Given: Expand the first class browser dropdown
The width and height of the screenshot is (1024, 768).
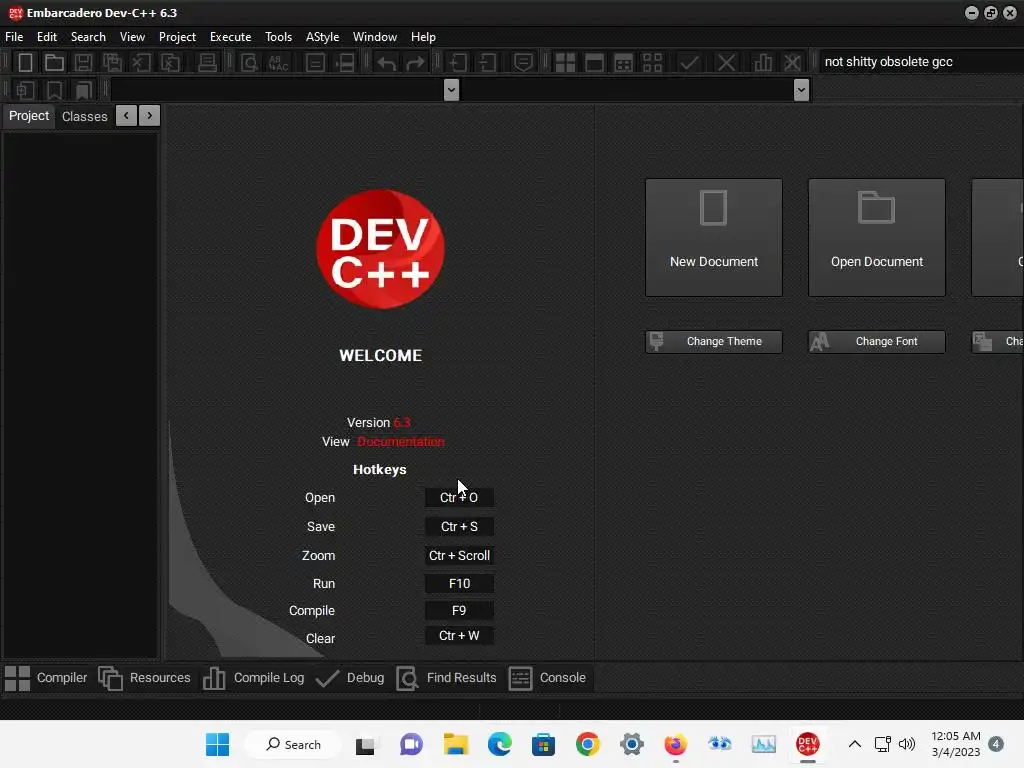Looking at the screenshot, I should point(451,89).
